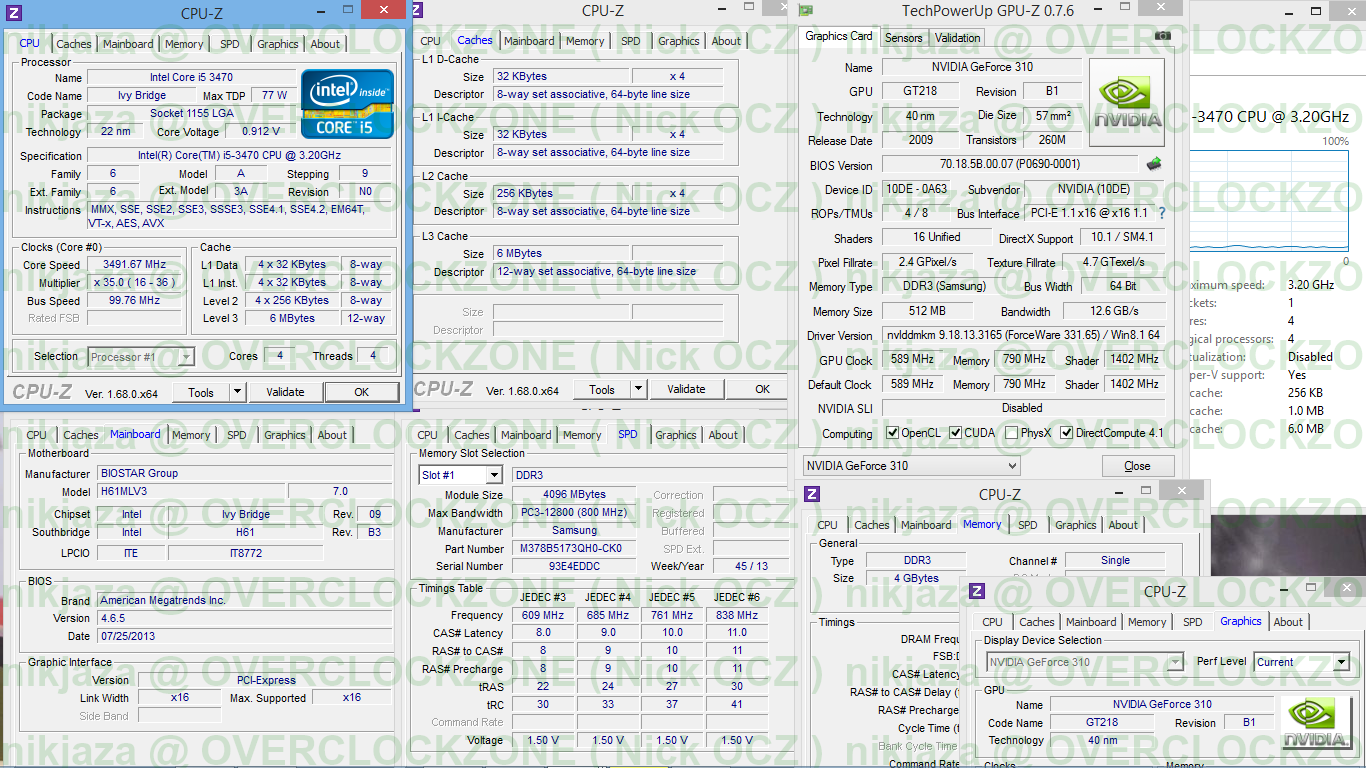Click the title bar icon of the CPU-Z processor window
Image resolution: width=1366 pixels, height=768 pixels.
13,13
